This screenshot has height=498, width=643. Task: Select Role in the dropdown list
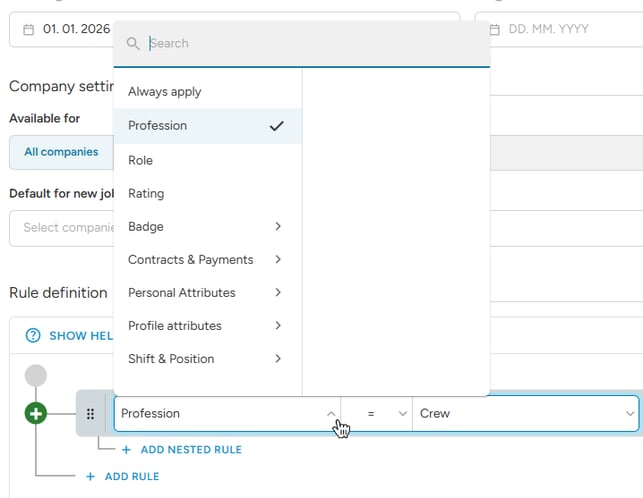141,160
